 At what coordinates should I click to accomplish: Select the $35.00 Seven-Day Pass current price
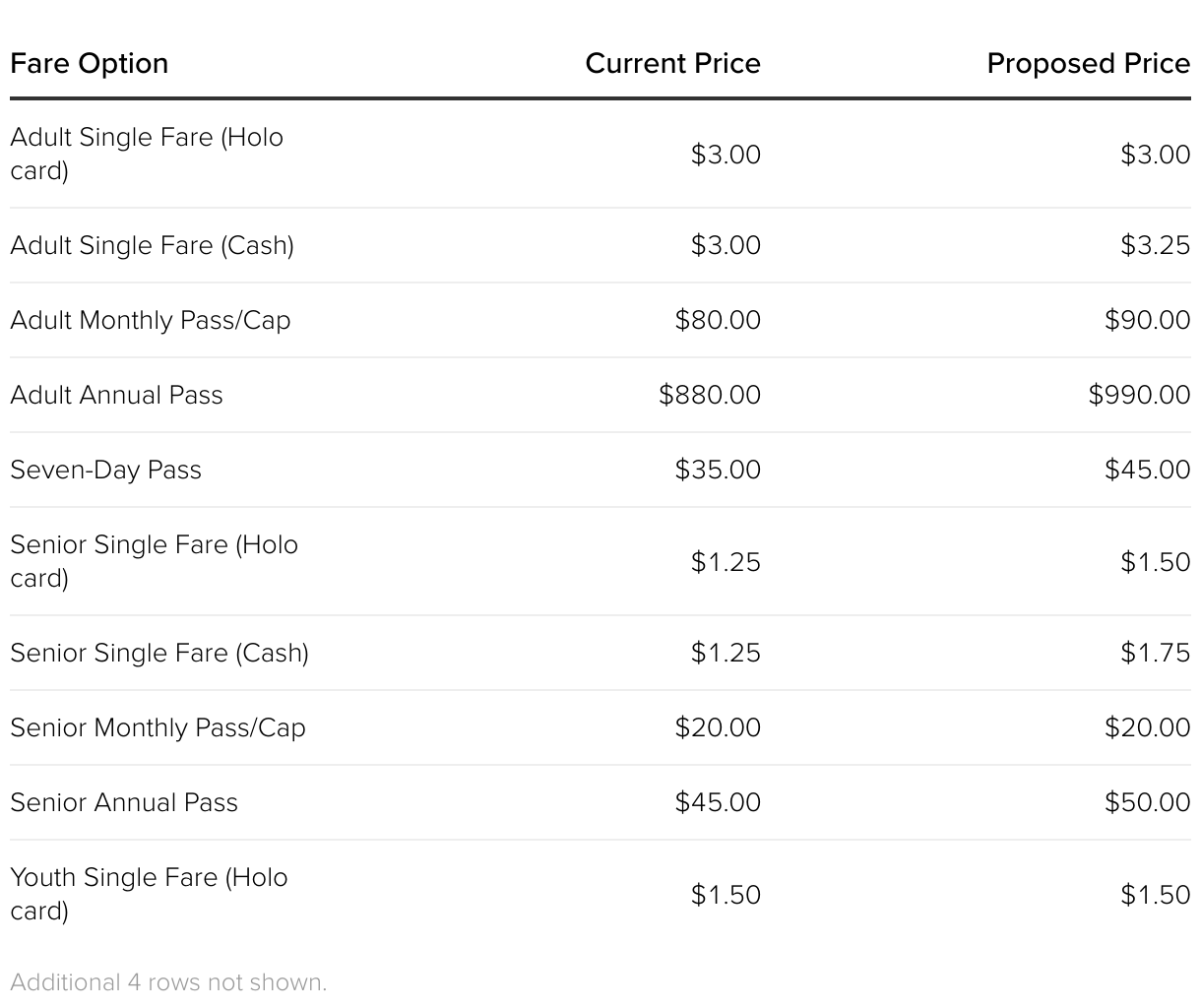coord(718,470)
